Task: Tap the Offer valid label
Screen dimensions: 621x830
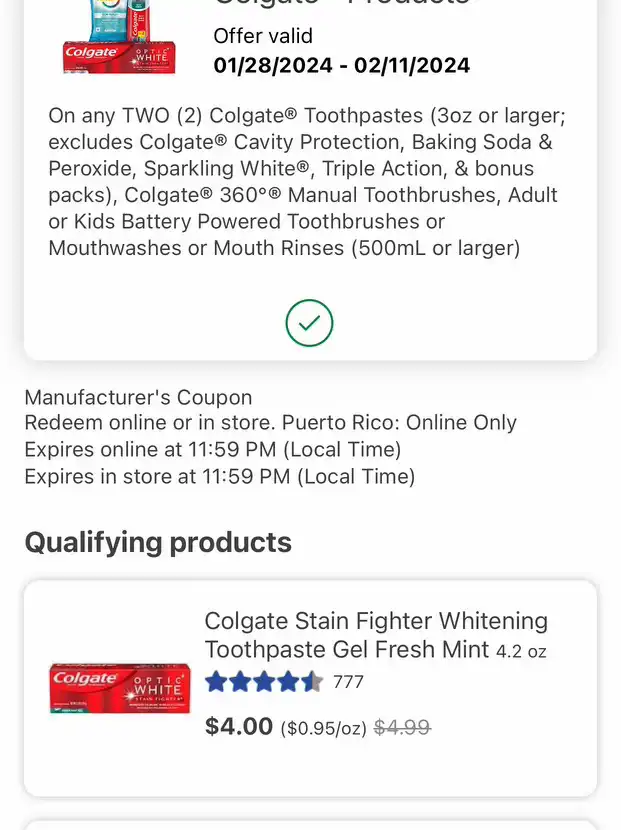Action: tap(263, 36)
